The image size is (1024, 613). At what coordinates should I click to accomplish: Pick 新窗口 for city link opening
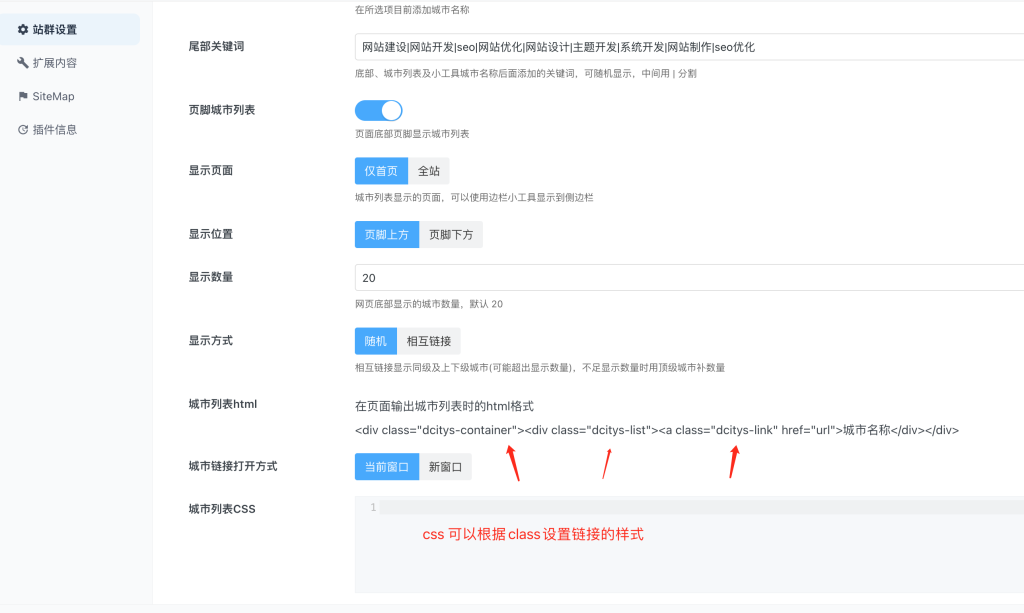point(445,467)
